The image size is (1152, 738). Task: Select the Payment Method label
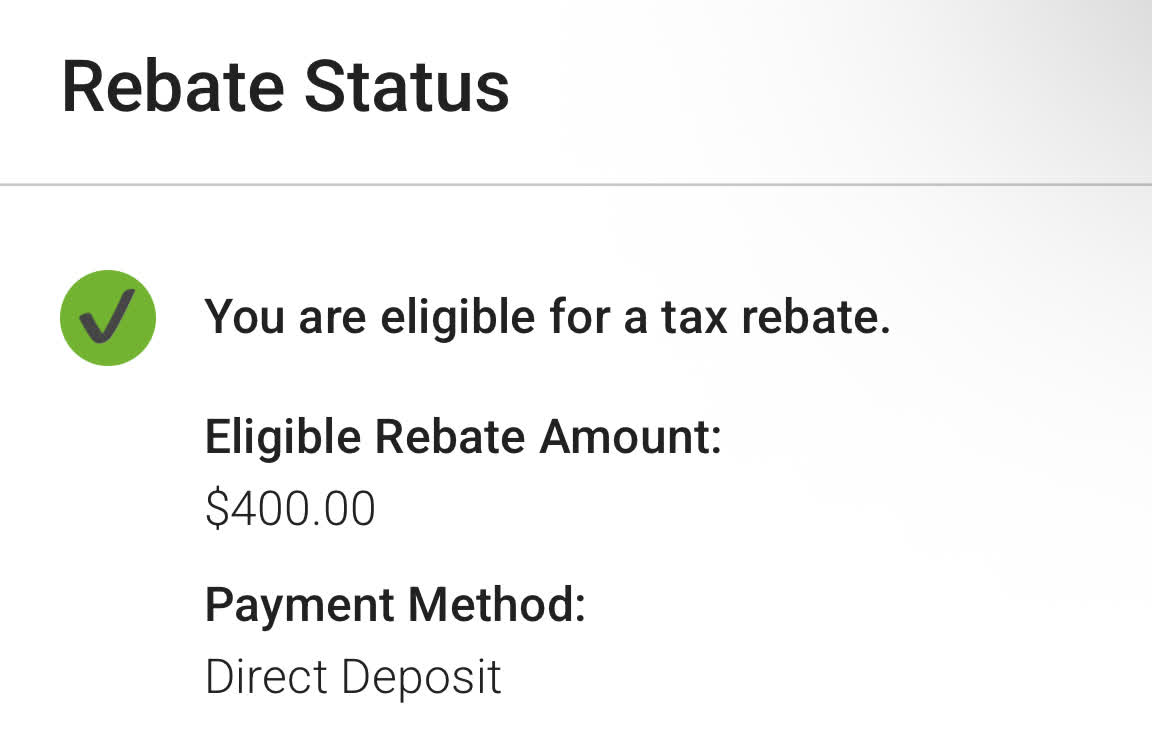tap(395, 605)
